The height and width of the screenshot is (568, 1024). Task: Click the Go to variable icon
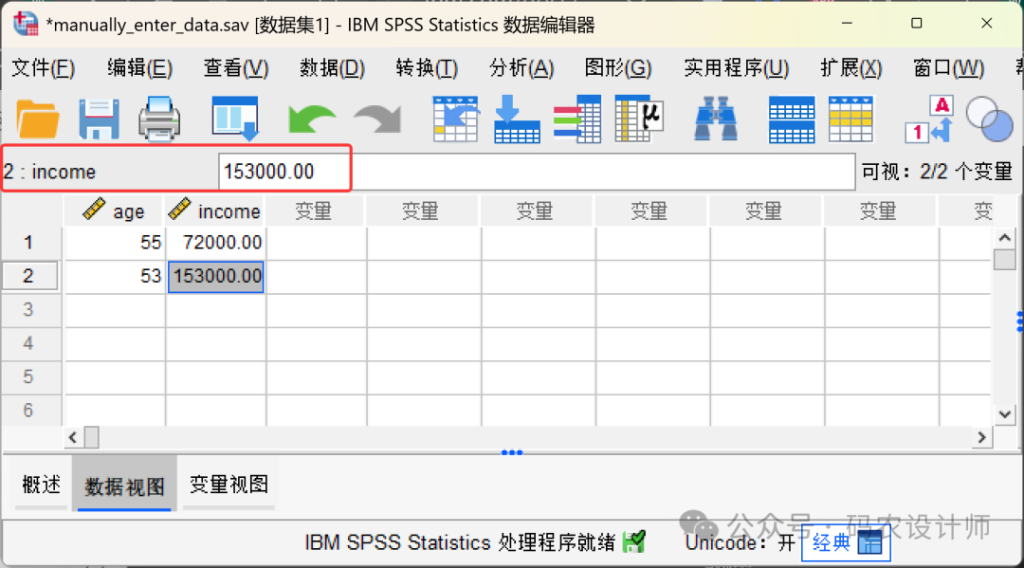tap(516, 119)
